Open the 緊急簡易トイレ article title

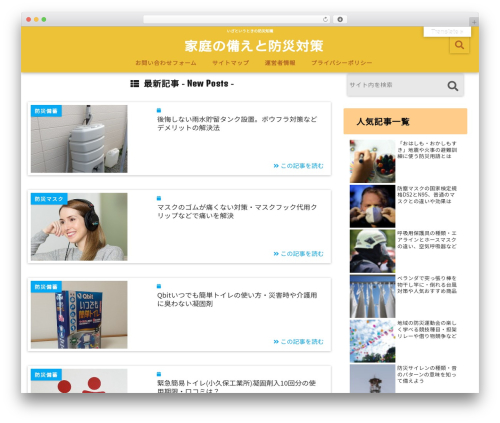[x=236, y=386]
